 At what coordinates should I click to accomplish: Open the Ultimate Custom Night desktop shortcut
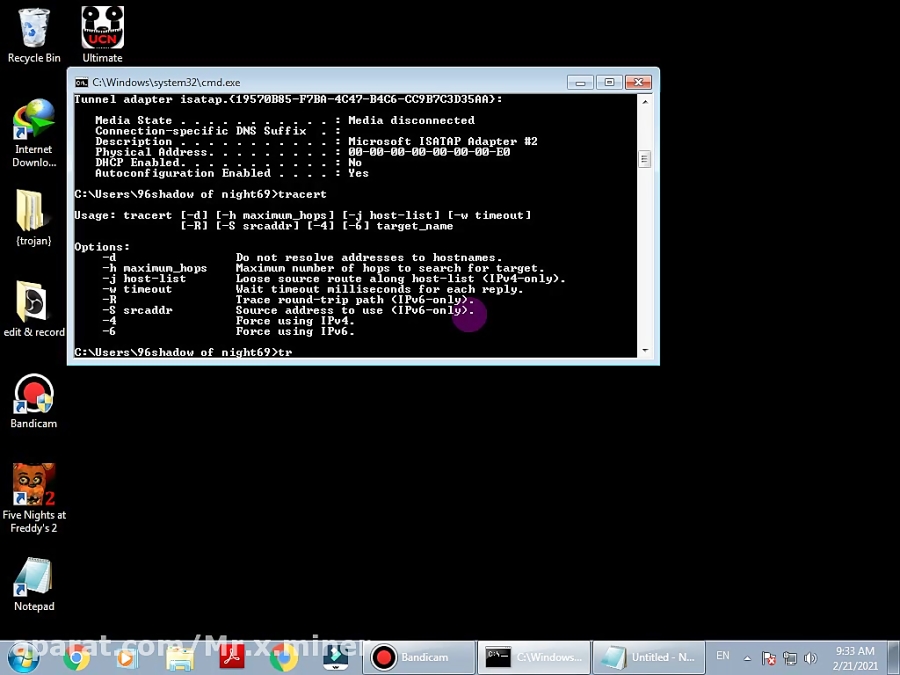coord(102,30)
